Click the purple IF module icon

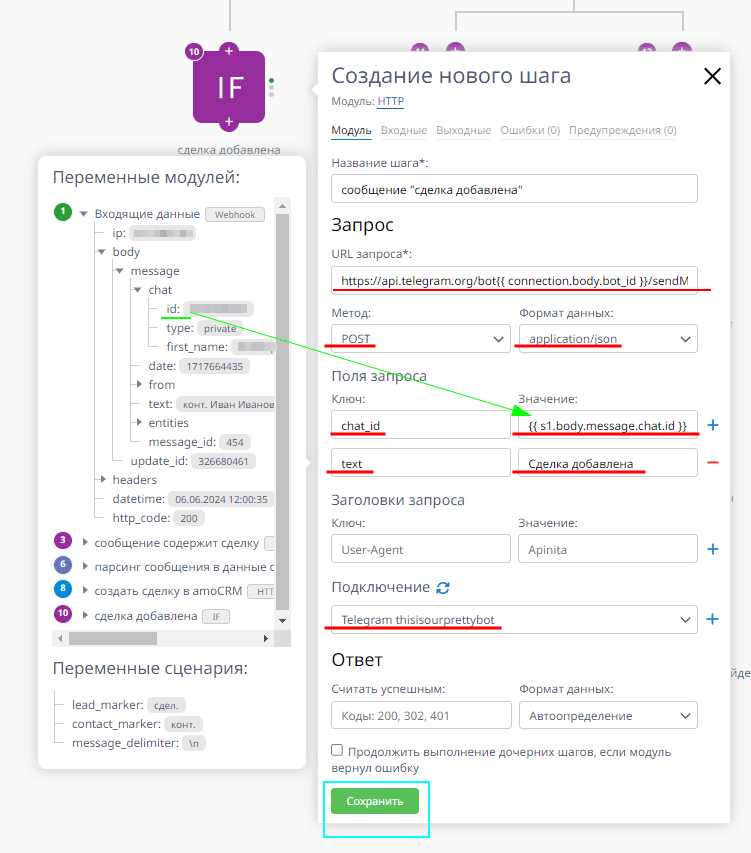pyautogui.click(x=229, y=88)
